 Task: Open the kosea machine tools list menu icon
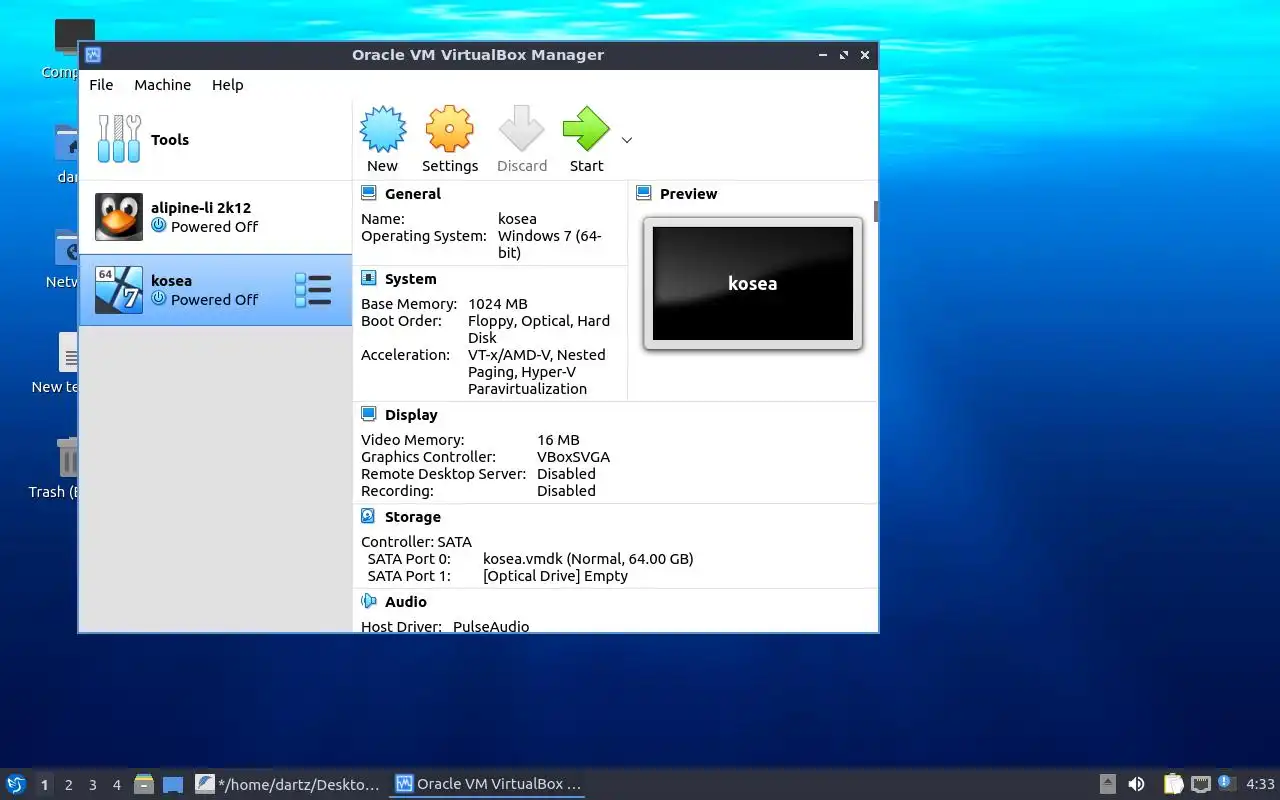[313, 290]
